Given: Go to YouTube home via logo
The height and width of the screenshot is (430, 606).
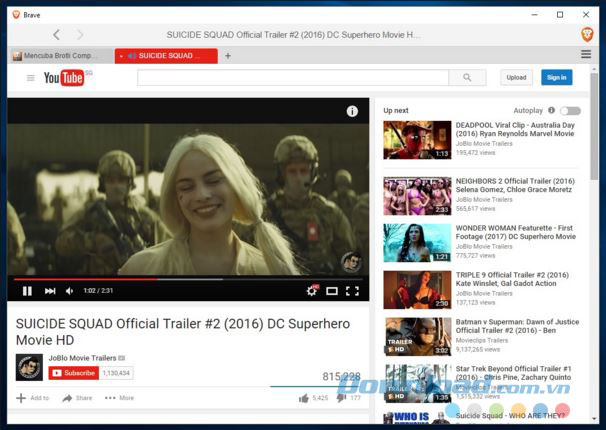Looking at the screenshot, I should [x=64, y=78].
